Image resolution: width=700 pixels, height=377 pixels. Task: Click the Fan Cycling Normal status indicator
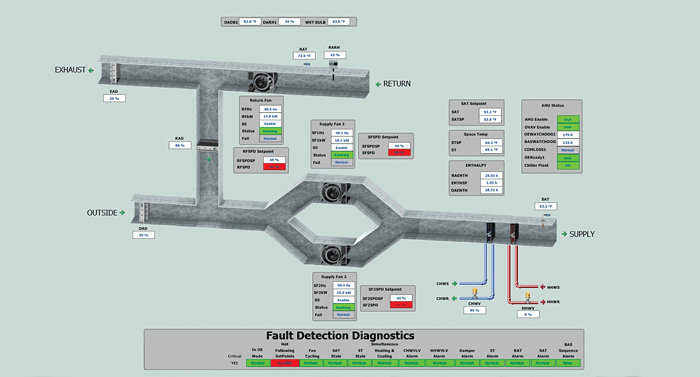coord(311,363)
